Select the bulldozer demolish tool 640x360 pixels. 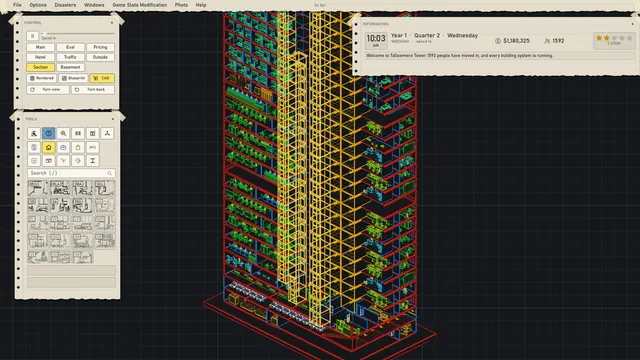click(34, 133)
